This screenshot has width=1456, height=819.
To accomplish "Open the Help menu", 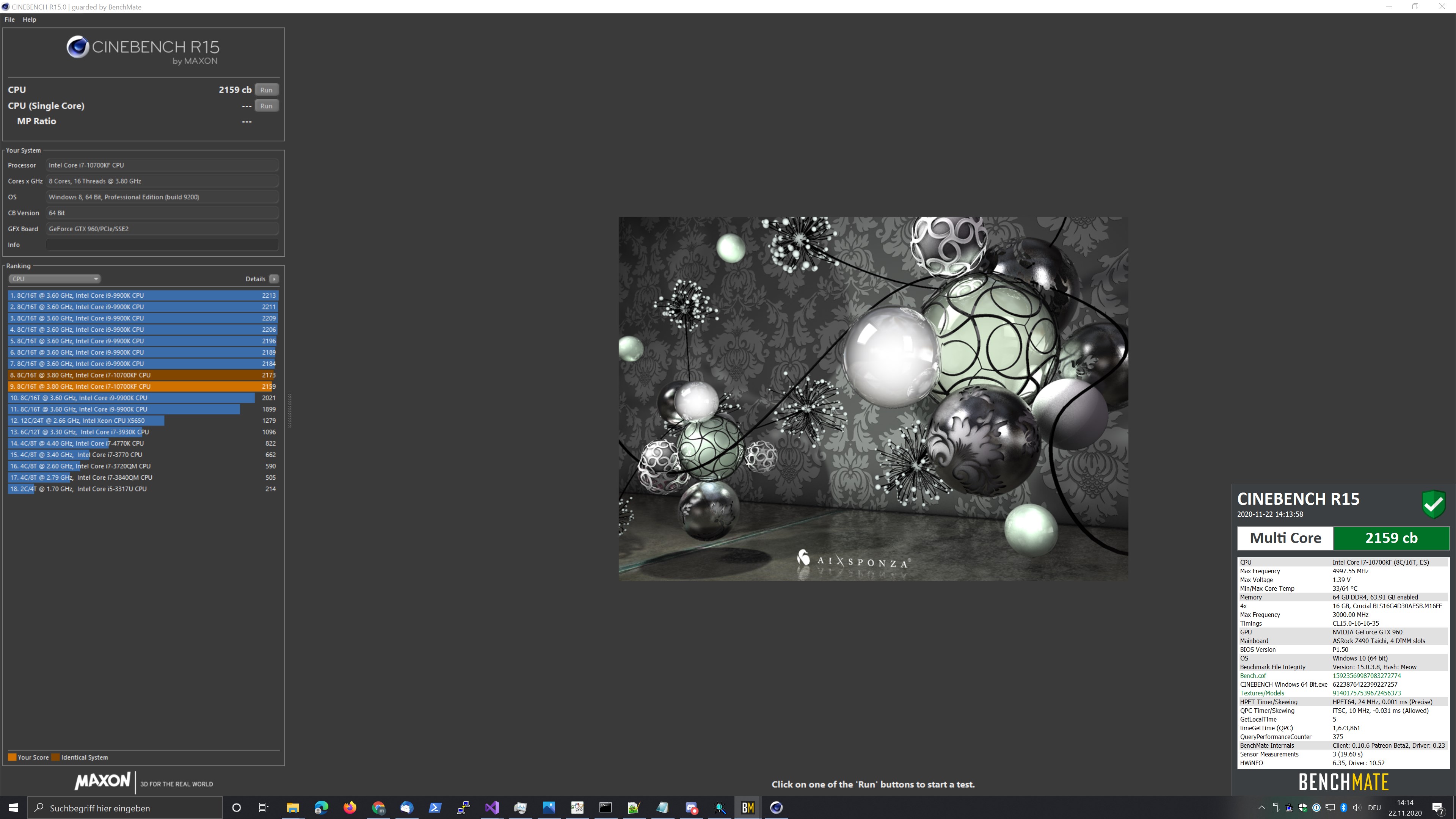I will pyautogui.click(x=30, y=19).
